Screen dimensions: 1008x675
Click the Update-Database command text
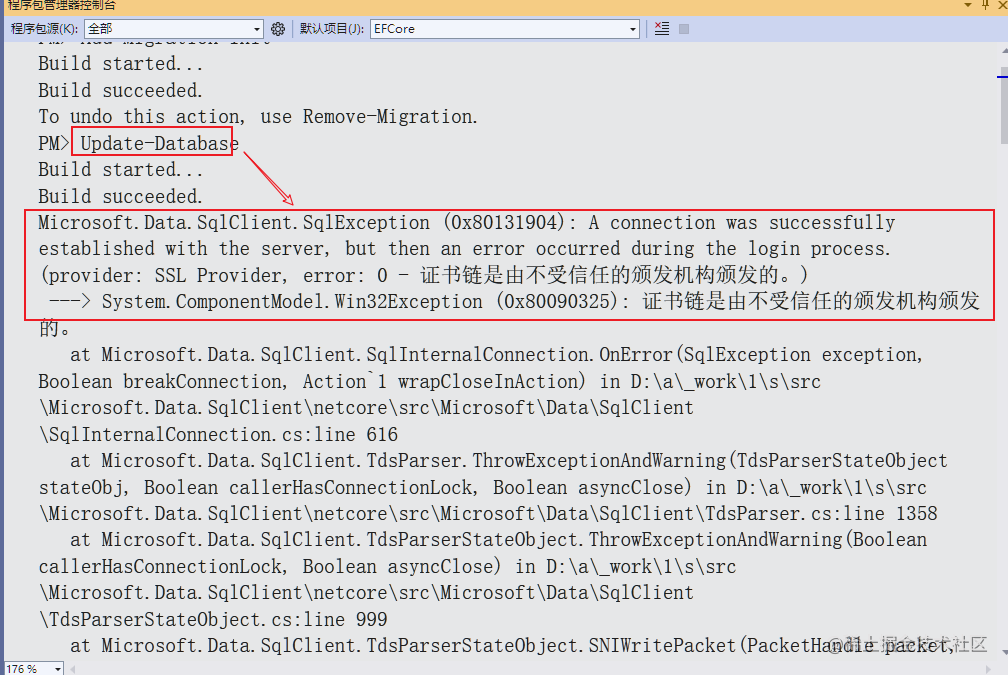[x=159, y=143]
